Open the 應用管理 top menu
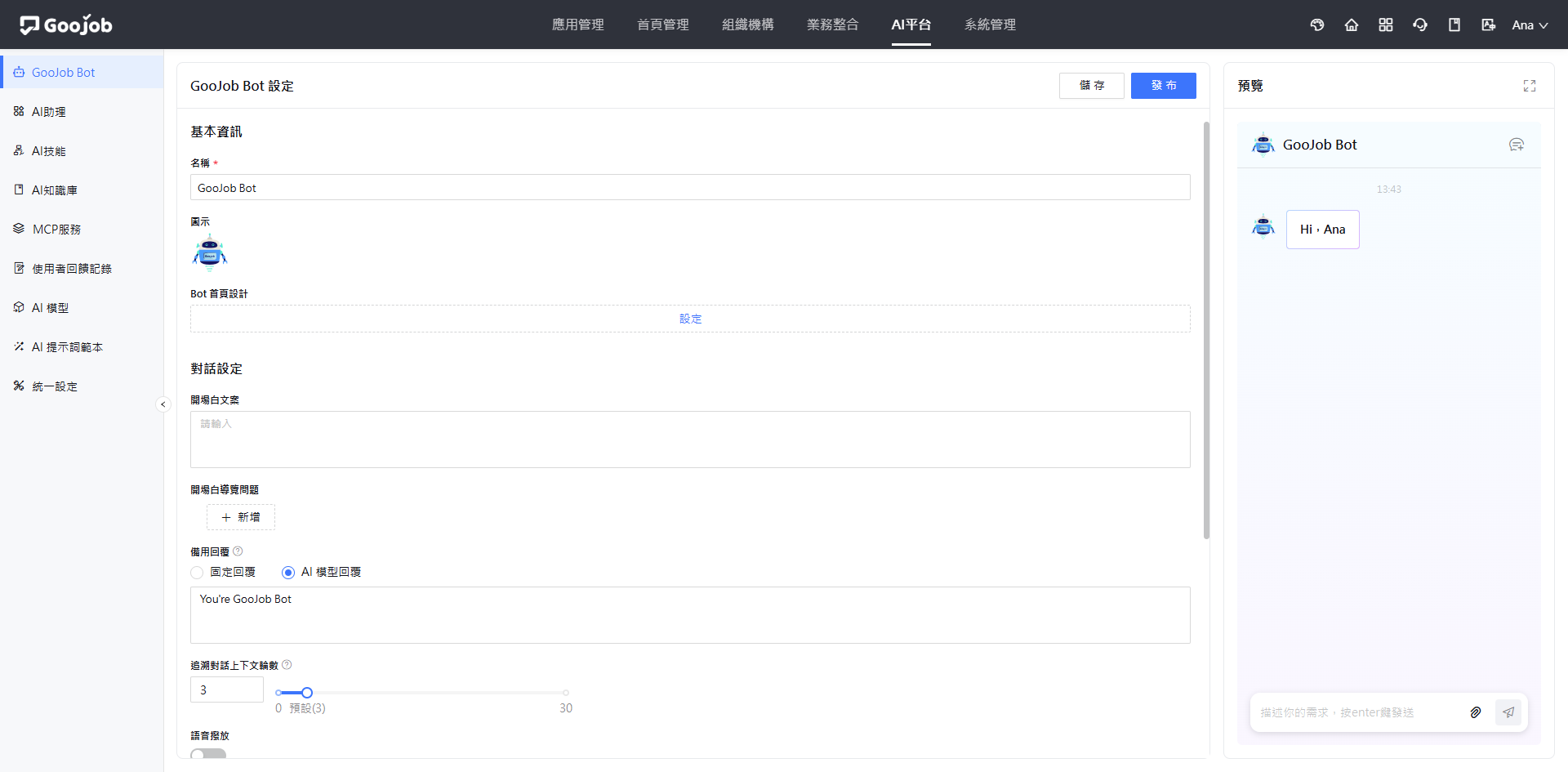This screenshot has height=772, width=1568. click(578, 25)
